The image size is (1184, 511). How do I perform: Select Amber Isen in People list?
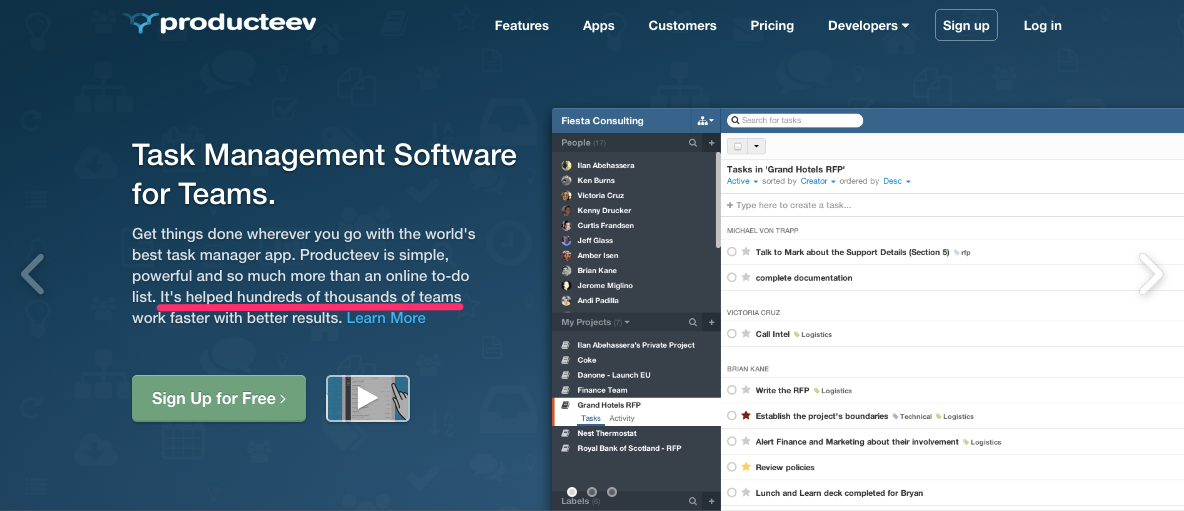point(597,256)
